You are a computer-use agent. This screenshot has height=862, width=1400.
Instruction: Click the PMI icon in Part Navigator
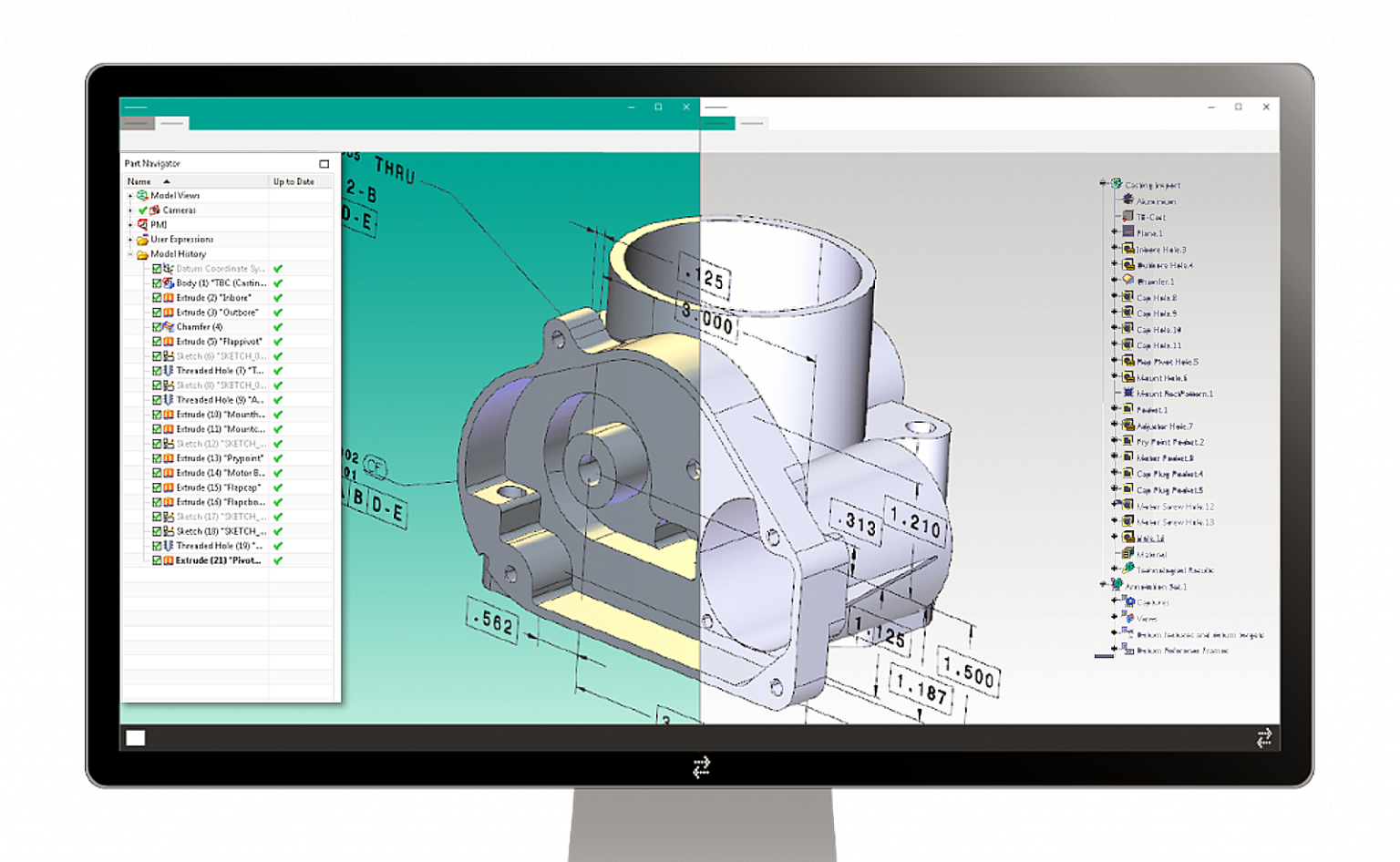pos(141,224)
